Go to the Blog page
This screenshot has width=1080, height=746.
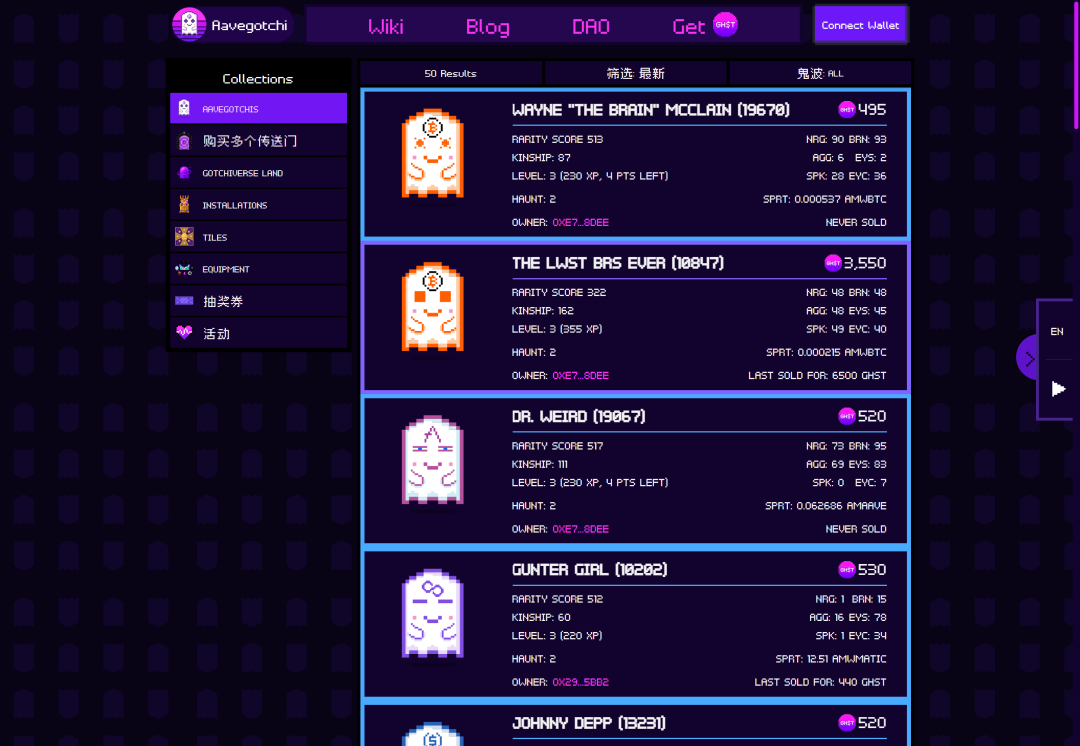487,26
